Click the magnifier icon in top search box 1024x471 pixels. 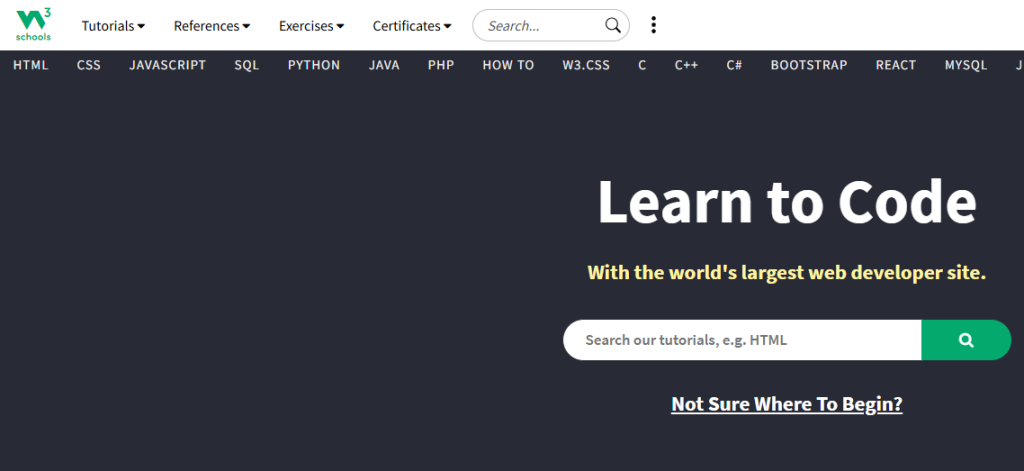click(613, 25)
